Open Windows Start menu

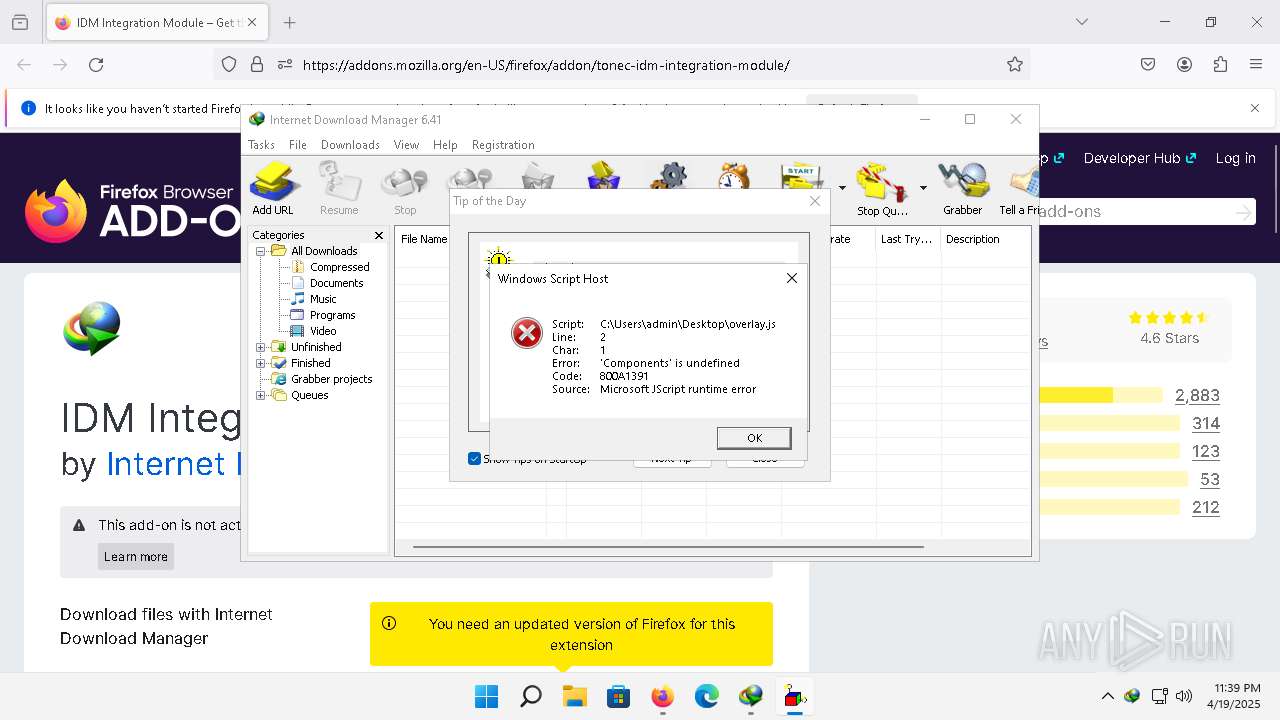(486, 697)
